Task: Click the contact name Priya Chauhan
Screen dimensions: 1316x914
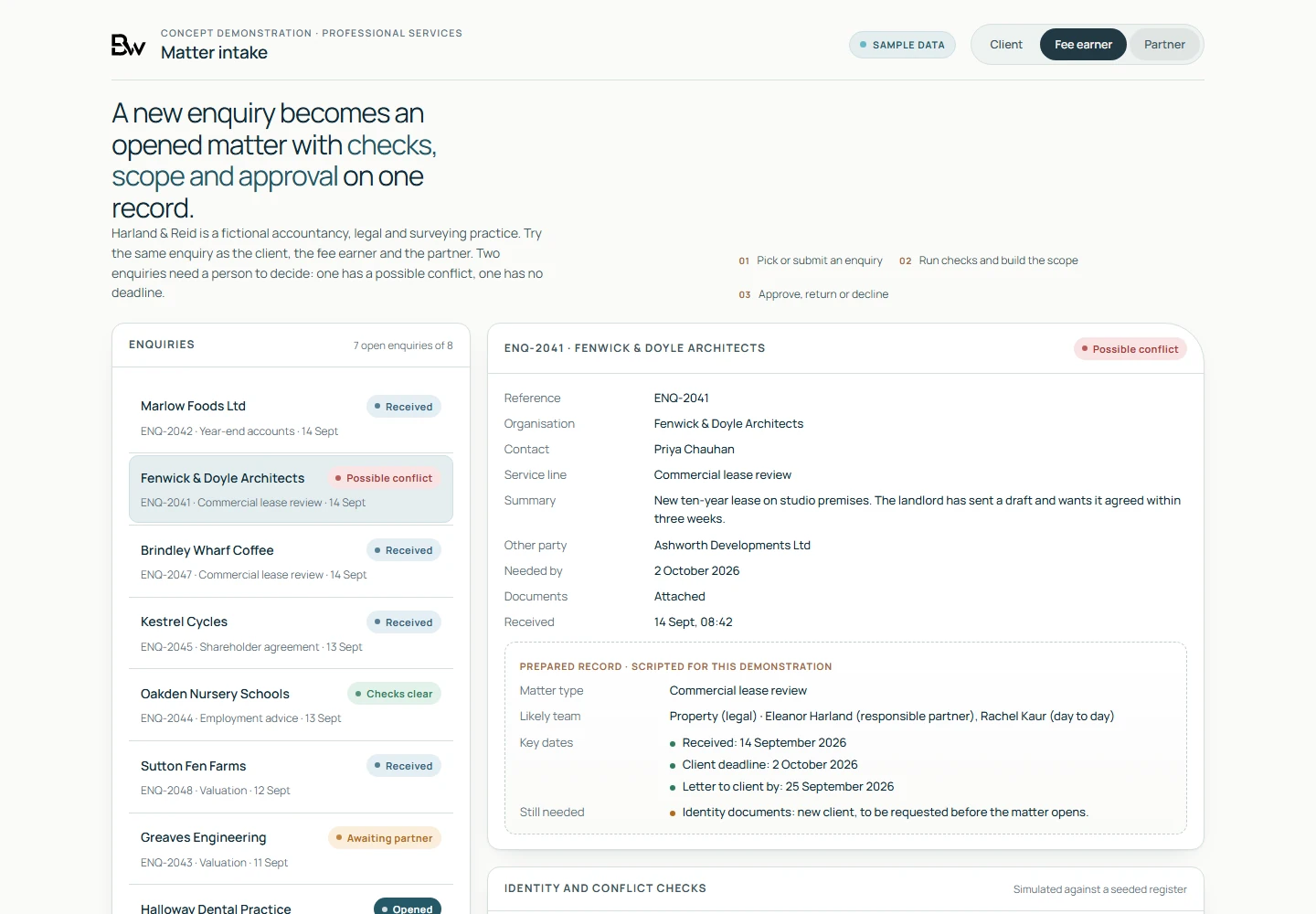Action: coord(695,450)
